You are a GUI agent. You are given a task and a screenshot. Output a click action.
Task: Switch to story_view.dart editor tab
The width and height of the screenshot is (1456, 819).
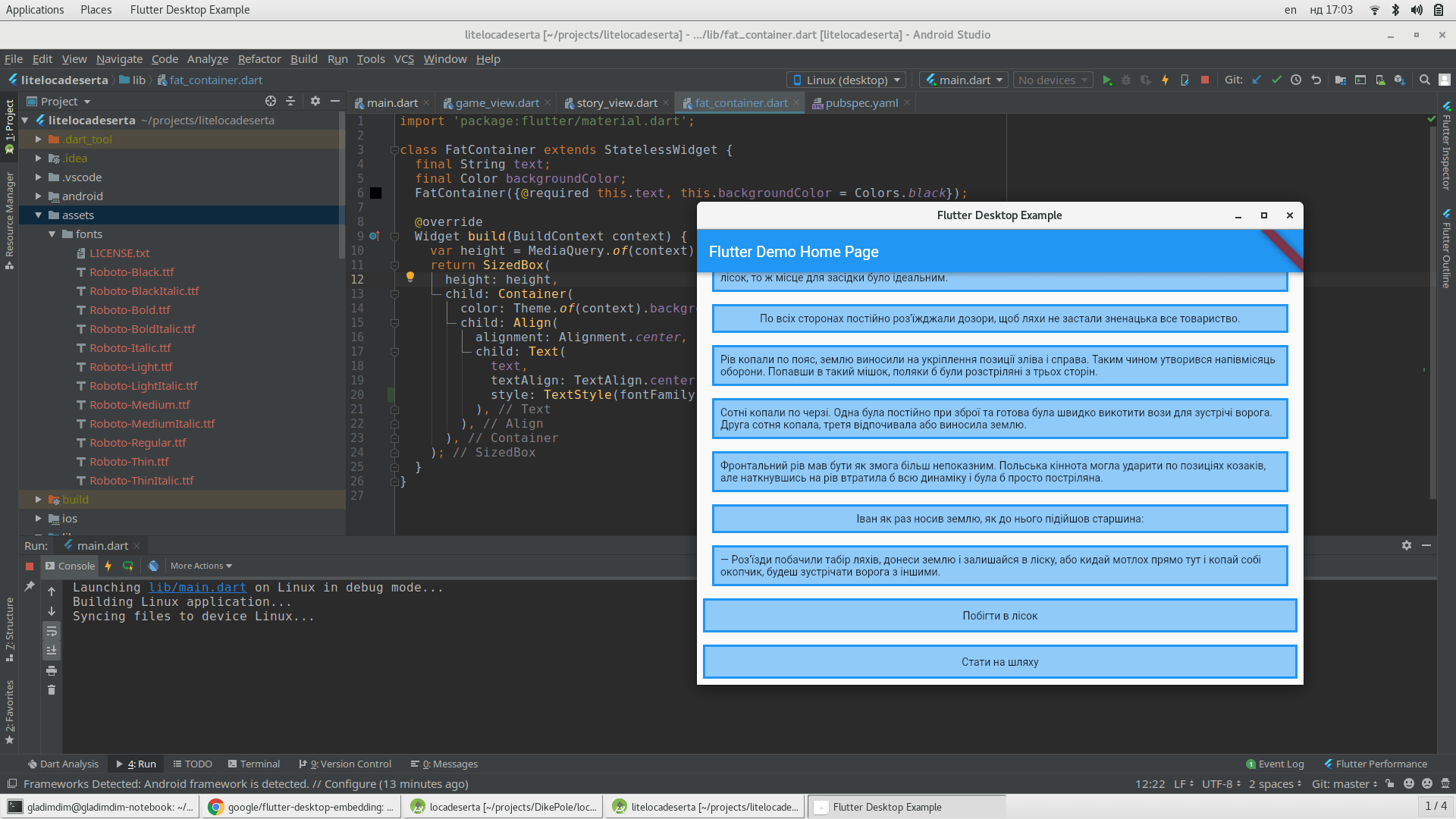[616, 103]
